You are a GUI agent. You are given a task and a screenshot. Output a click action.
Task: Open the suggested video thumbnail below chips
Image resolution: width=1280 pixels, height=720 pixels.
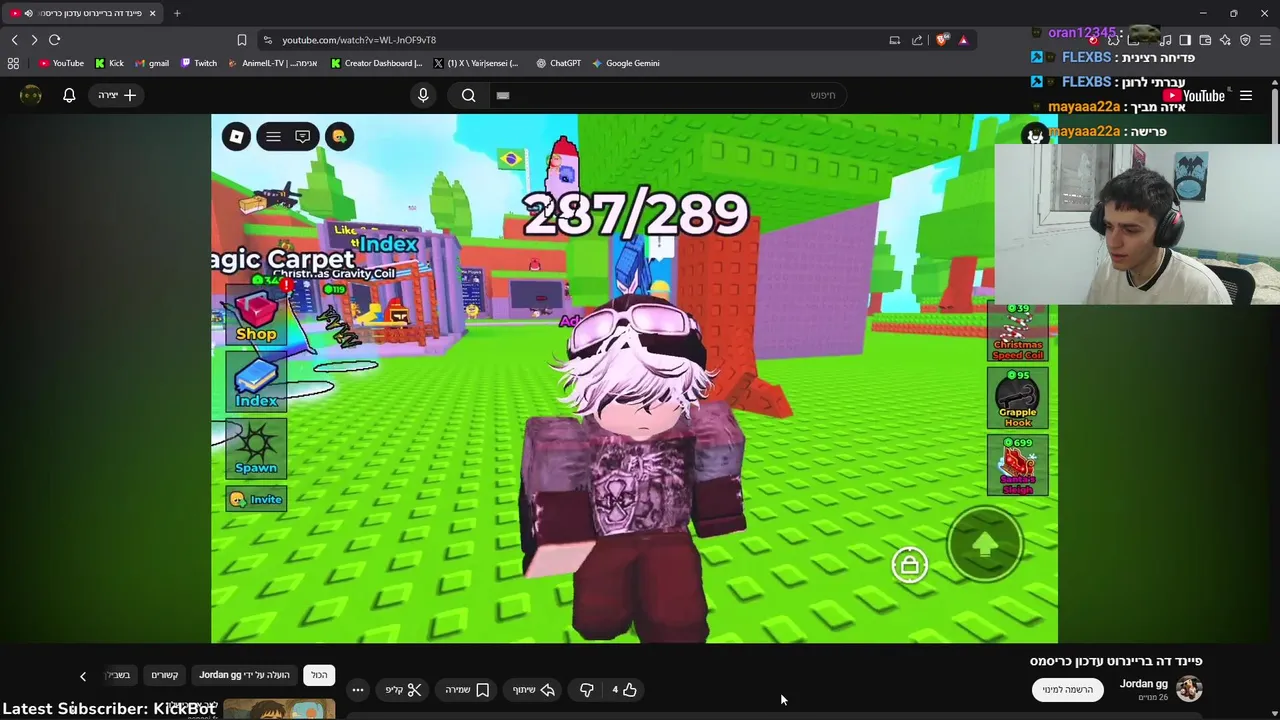pyautogui.click(x=279, y=709)
